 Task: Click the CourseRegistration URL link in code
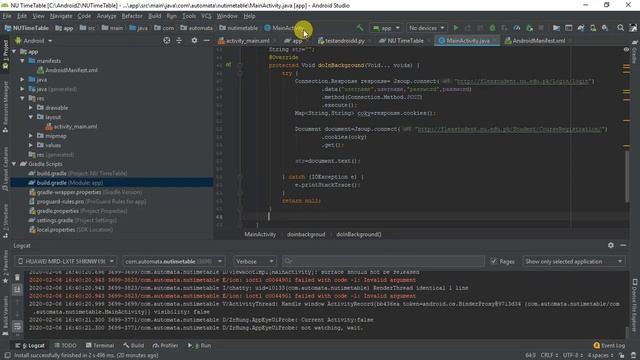point(509,129)
